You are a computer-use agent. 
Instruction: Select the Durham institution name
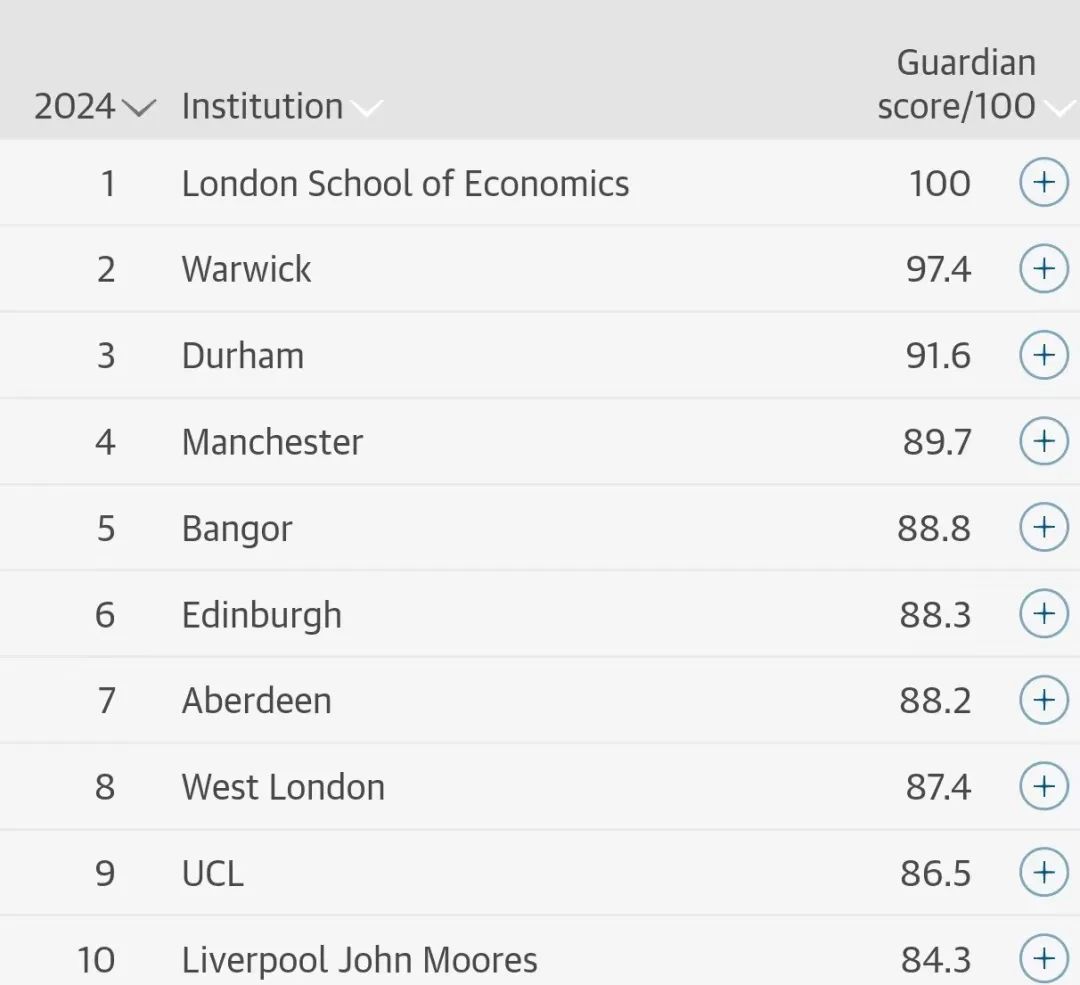[x=242, y=356]
